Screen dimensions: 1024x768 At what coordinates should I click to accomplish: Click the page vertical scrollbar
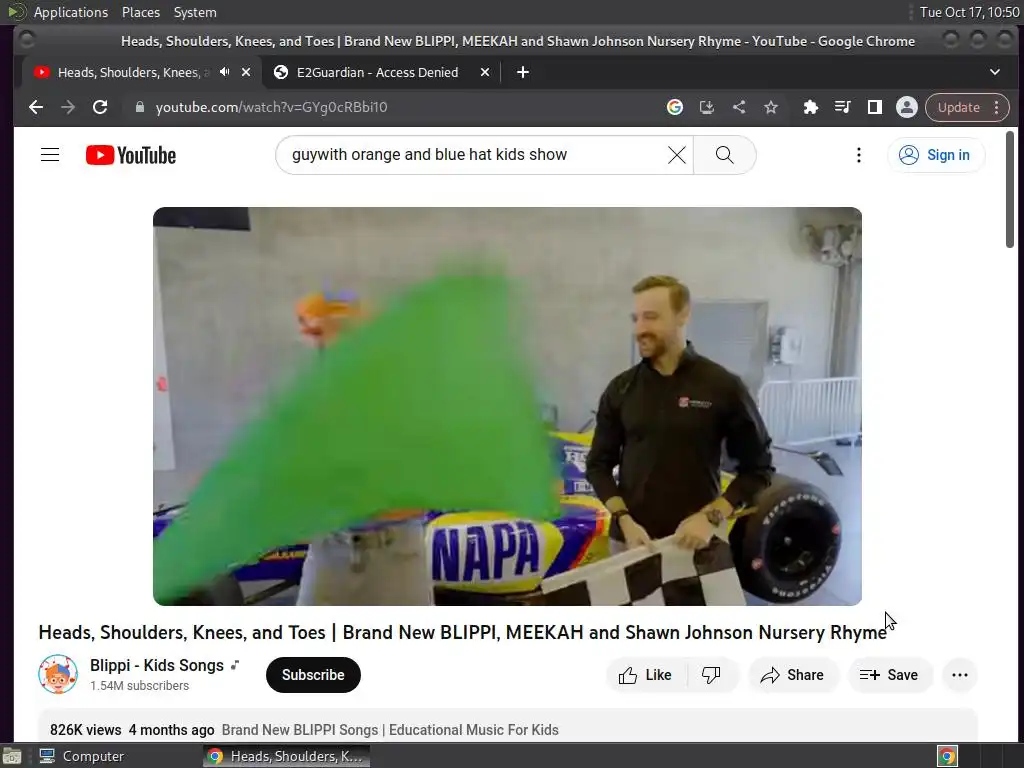pos(1010,189)
